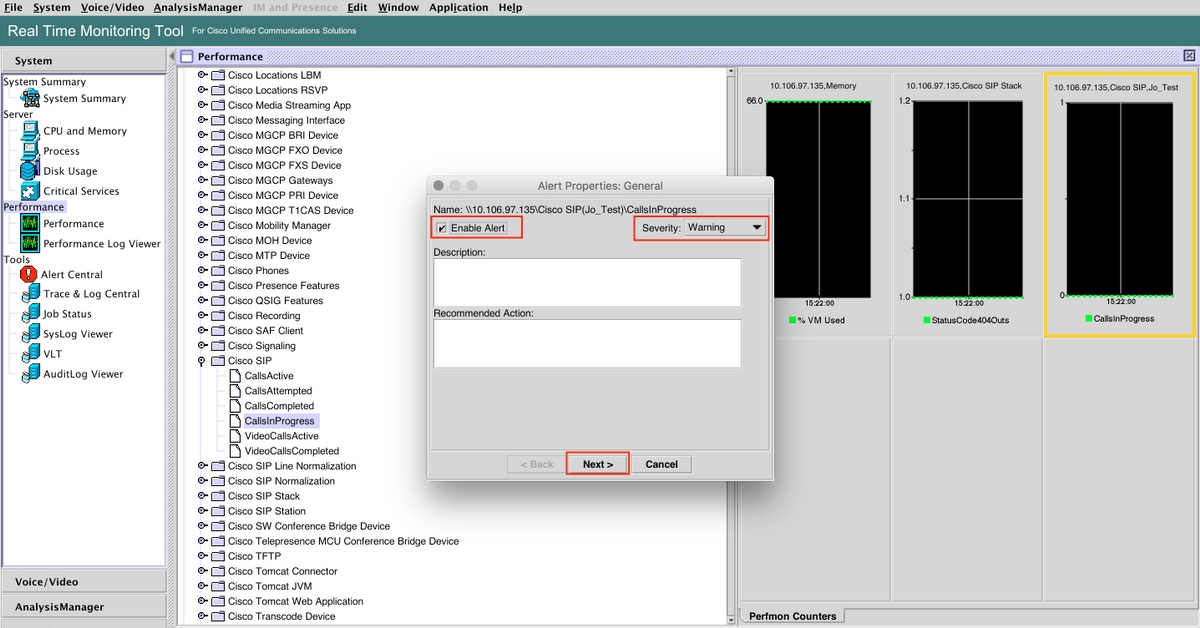Screen dimensions: 1200x628
Task: Select Cisco SIP Normalization tree item
Action: pyautogui.click(x=281, y=481)
